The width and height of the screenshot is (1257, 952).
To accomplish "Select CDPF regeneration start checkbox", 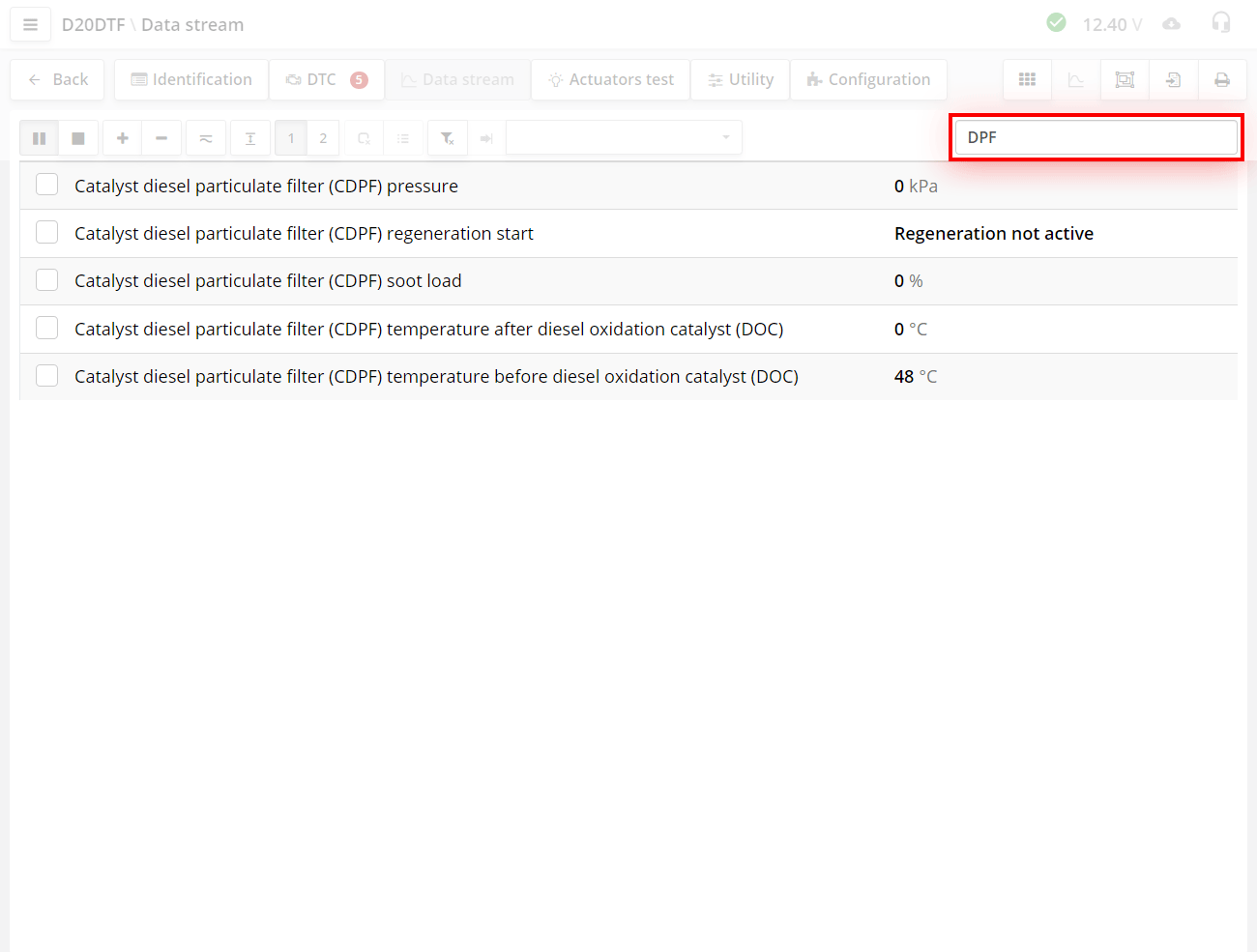I will click(47, 232).
